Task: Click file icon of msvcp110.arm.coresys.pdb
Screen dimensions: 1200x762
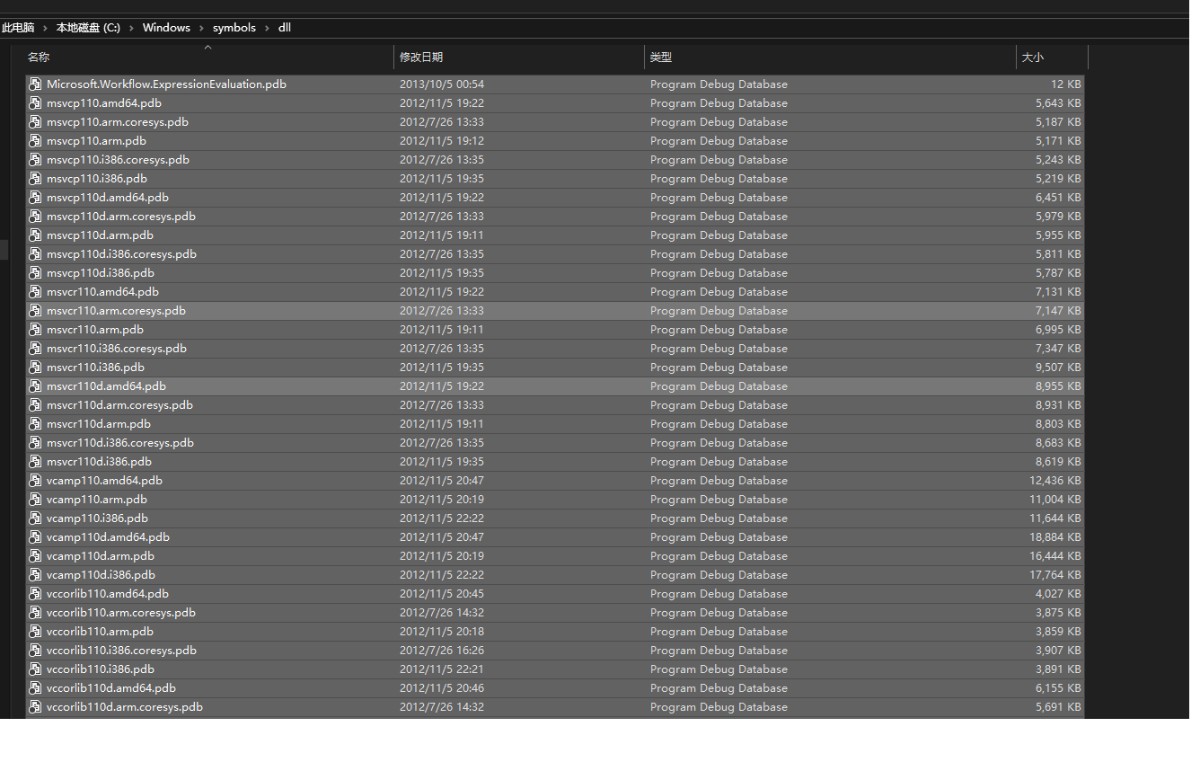Action: pyautogui.click(x=35, y=122)
